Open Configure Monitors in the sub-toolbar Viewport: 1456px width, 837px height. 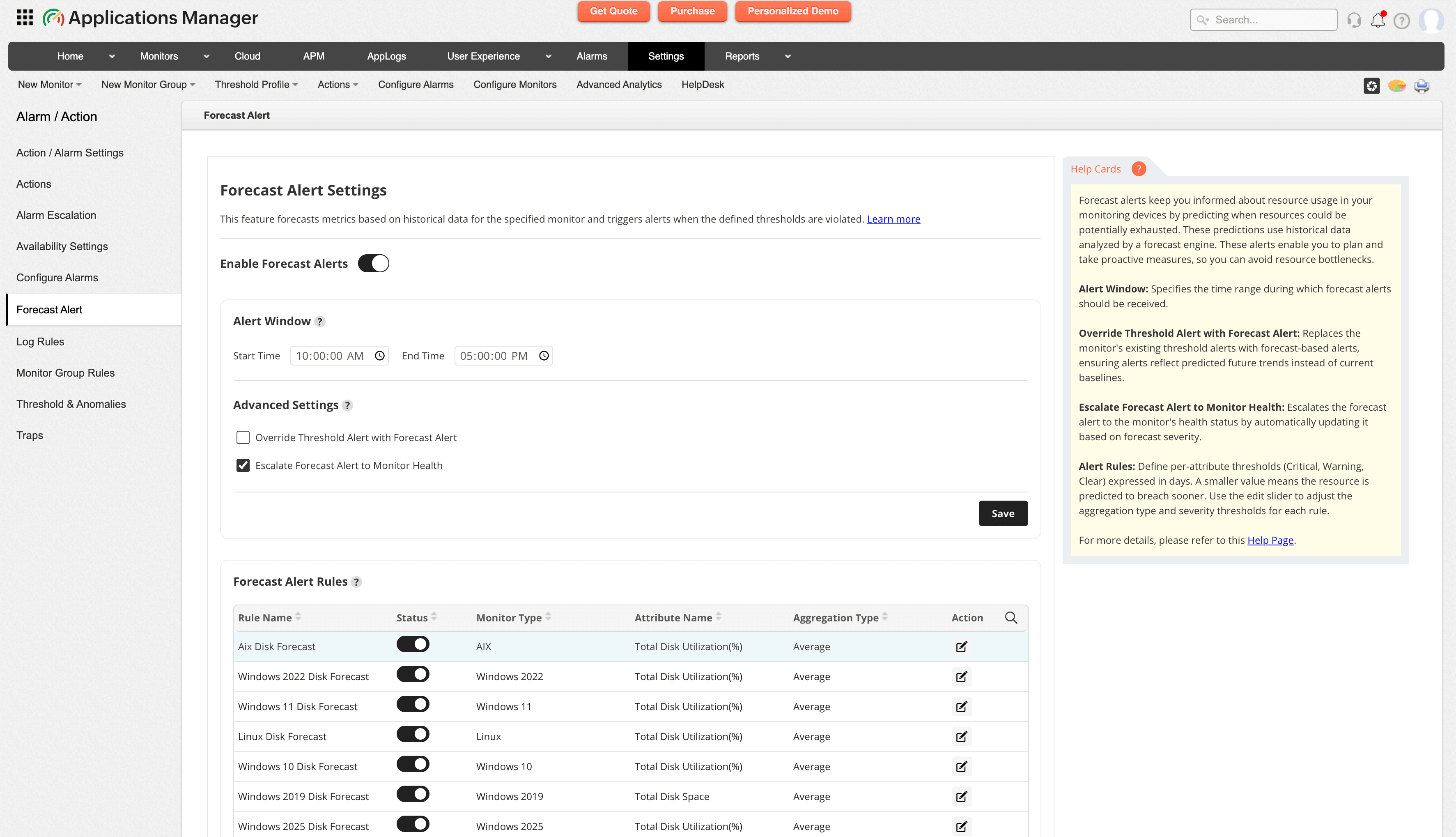coord(515,85)
